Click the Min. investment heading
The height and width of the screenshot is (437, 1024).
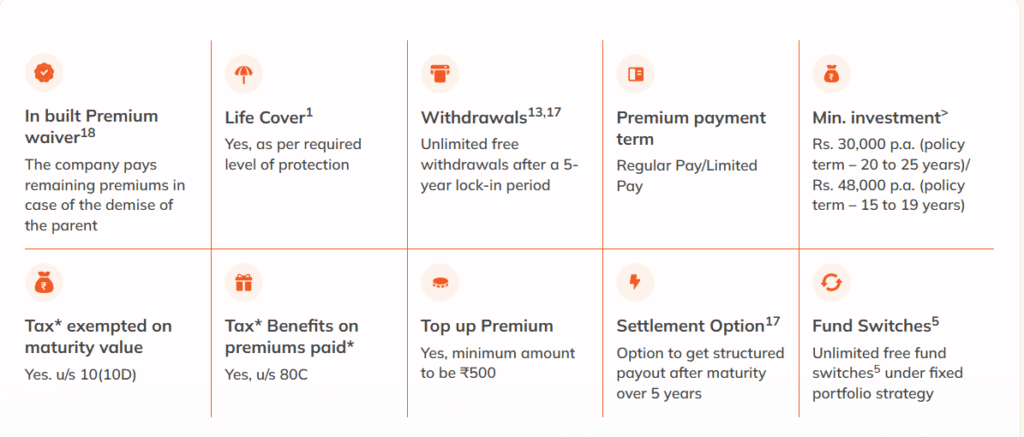(x=880, y=117)
